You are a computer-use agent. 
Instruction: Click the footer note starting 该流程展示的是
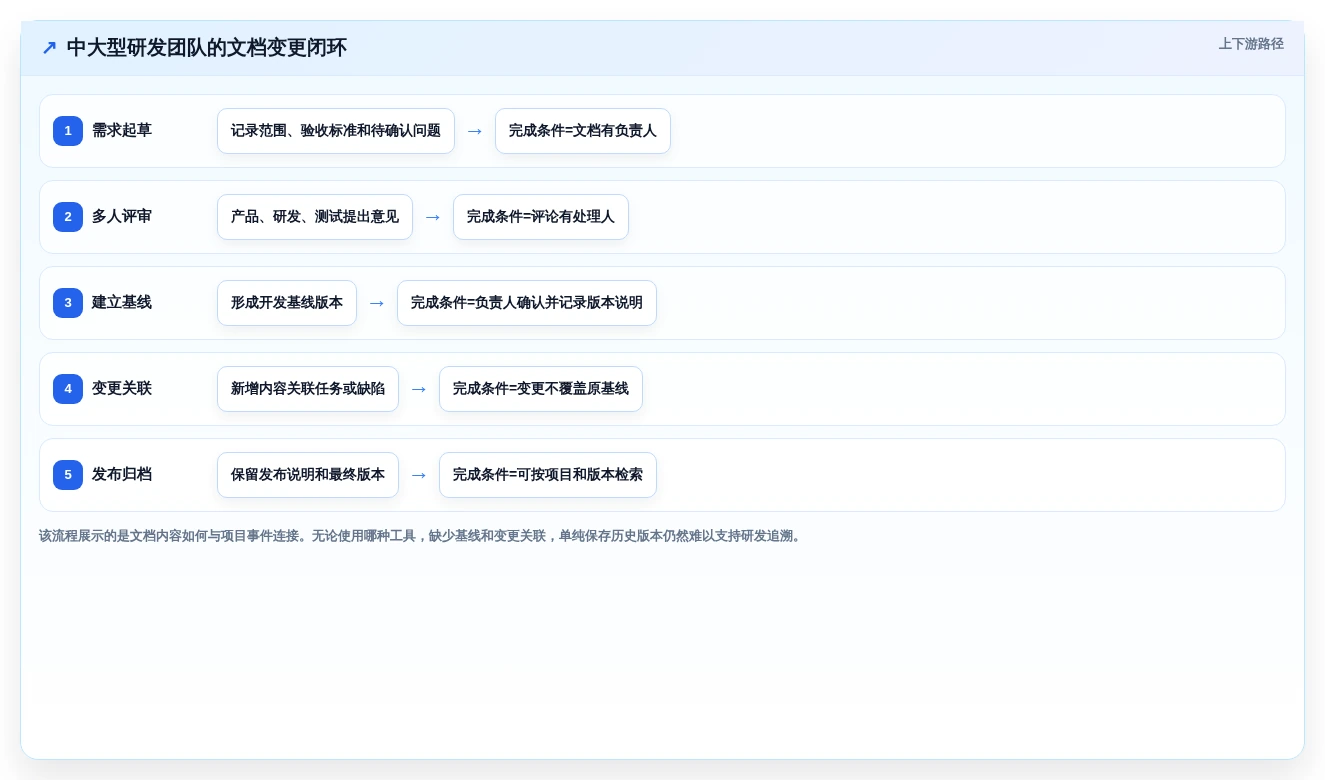pyautogui.click(x=422, y=536)
